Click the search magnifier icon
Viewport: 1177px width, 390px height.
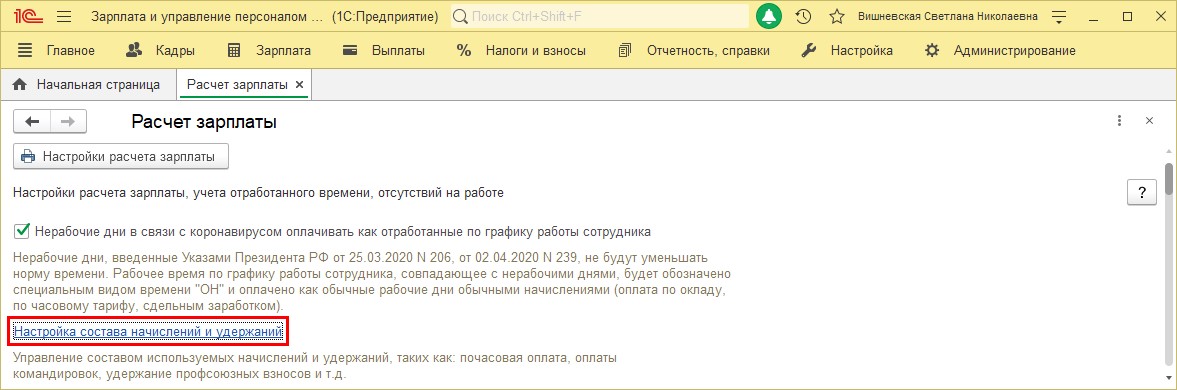pos(461,16)
